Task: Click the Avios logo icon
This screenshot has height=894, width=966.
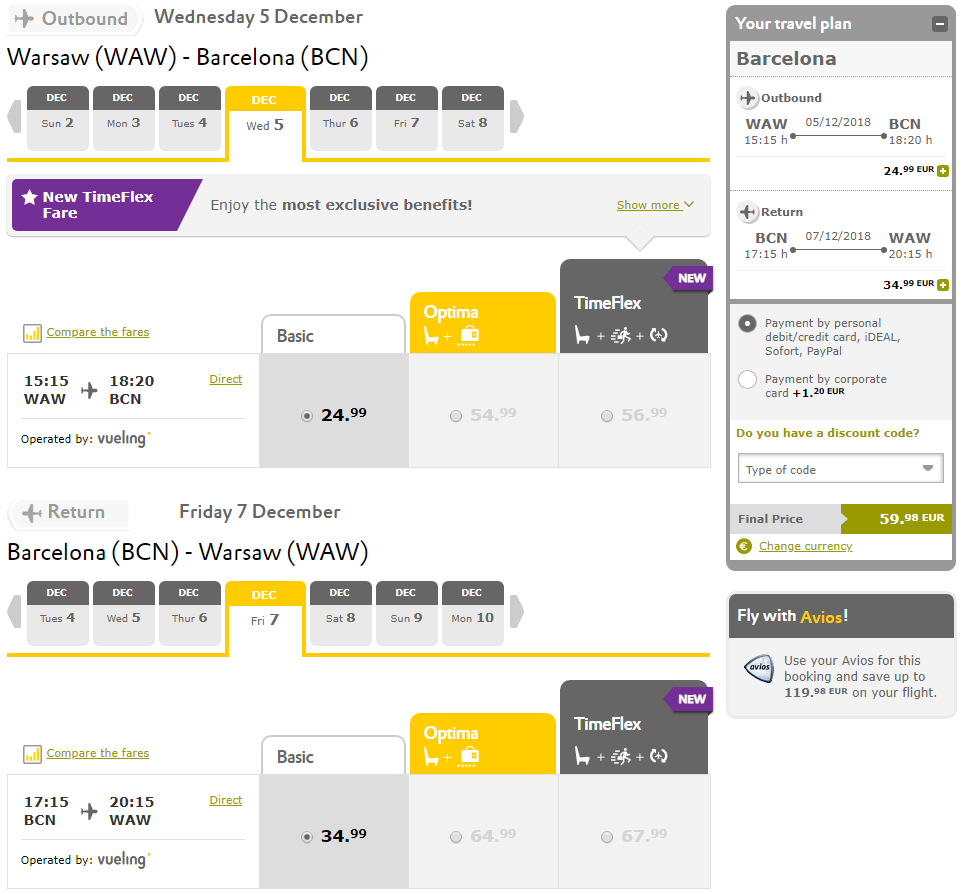Action: tap(759, 669)
